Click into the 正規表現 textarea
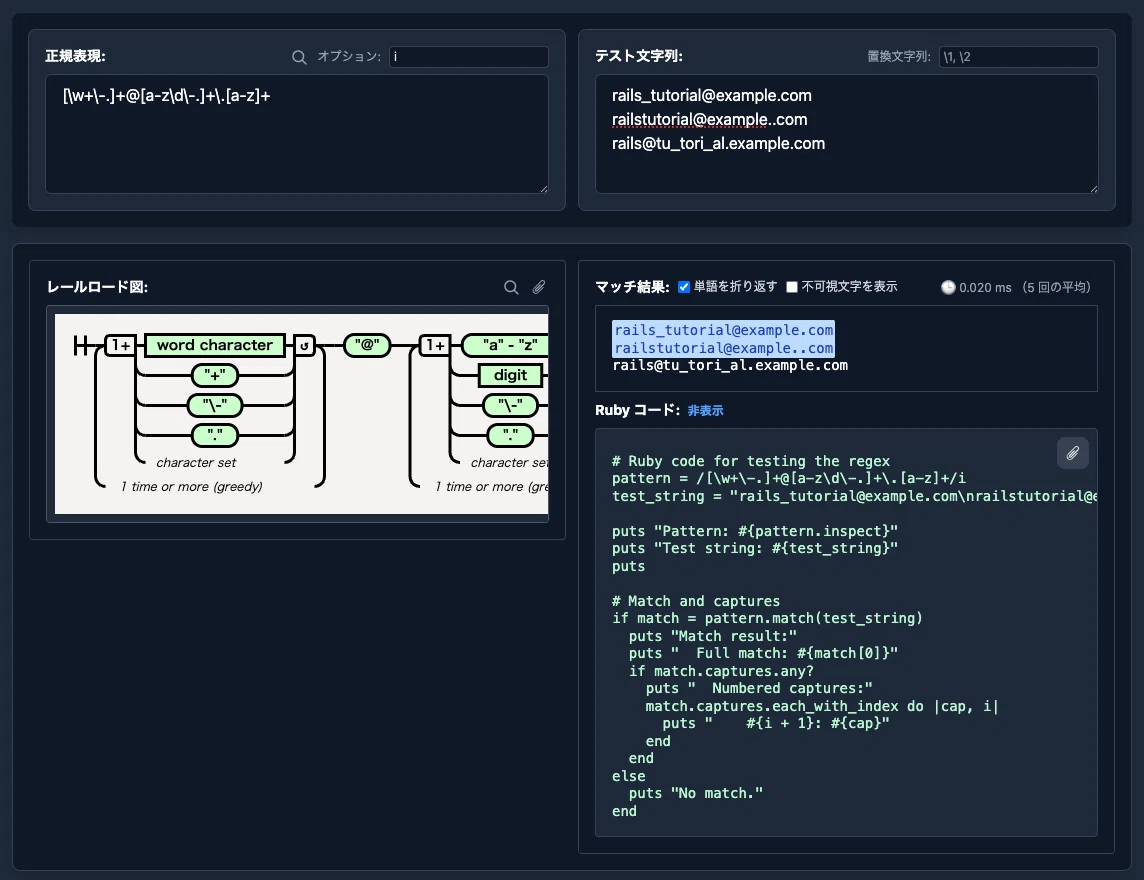 tap(297, 134)
